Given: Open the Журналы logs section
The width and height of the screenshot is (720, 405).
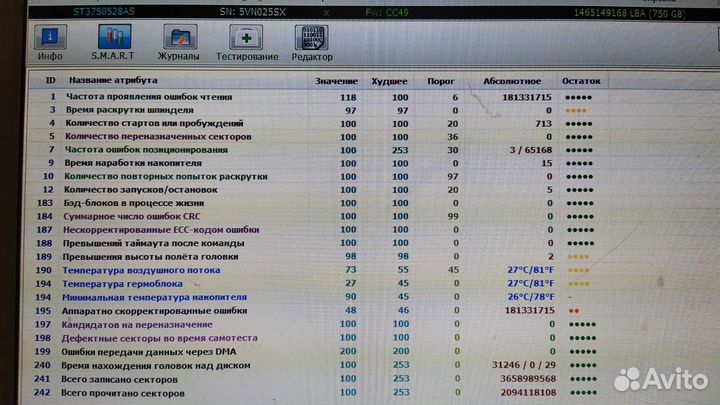Looking at the screenshot, I should pos(178,42).
